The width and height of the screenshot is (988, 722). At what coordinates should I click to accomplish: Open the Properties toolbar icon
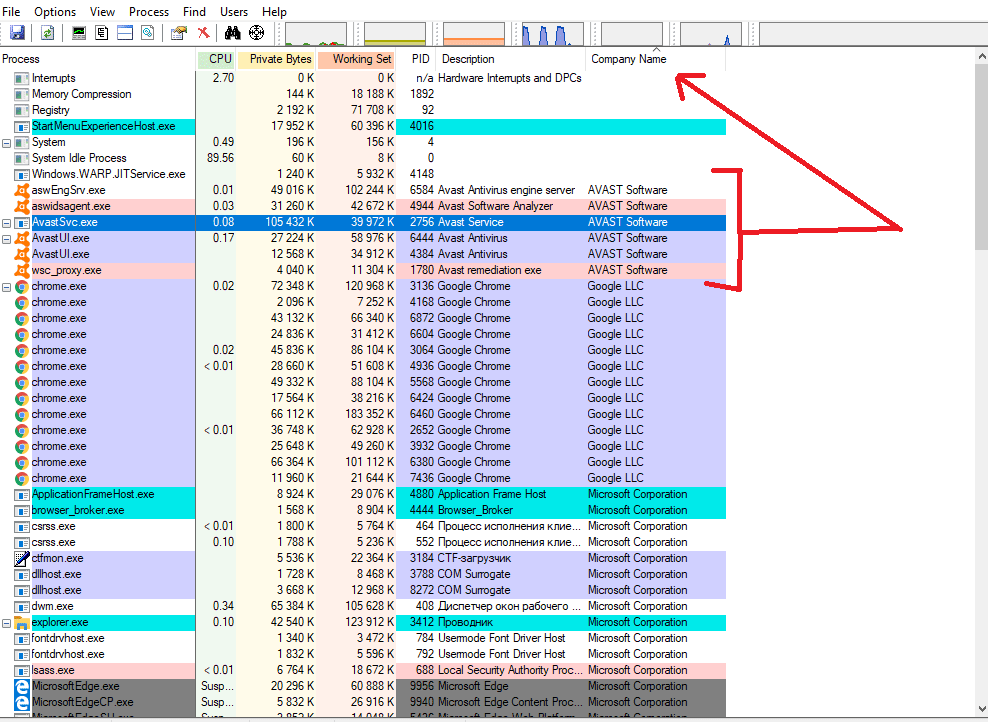(x=179, y=33)
